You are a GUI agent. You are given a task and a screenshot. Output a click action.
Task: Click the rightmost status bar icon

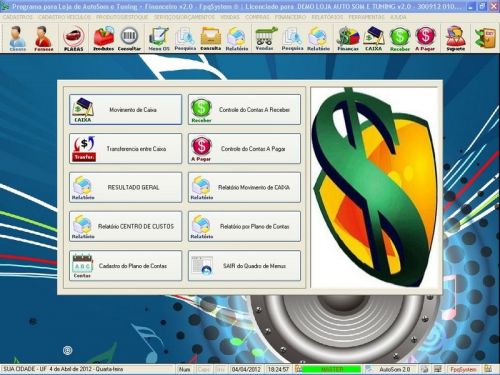point(488,369)
